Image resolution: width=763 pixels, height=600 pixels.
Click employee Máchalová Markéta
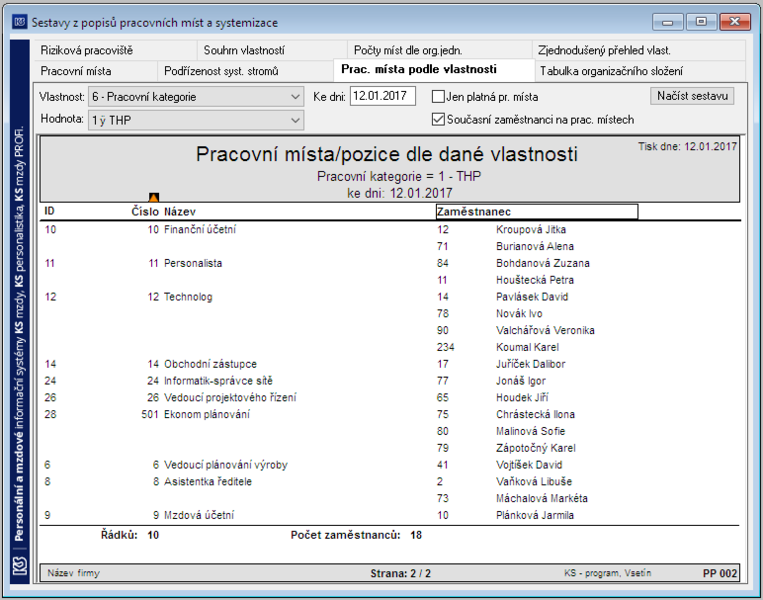coord(542,498)
